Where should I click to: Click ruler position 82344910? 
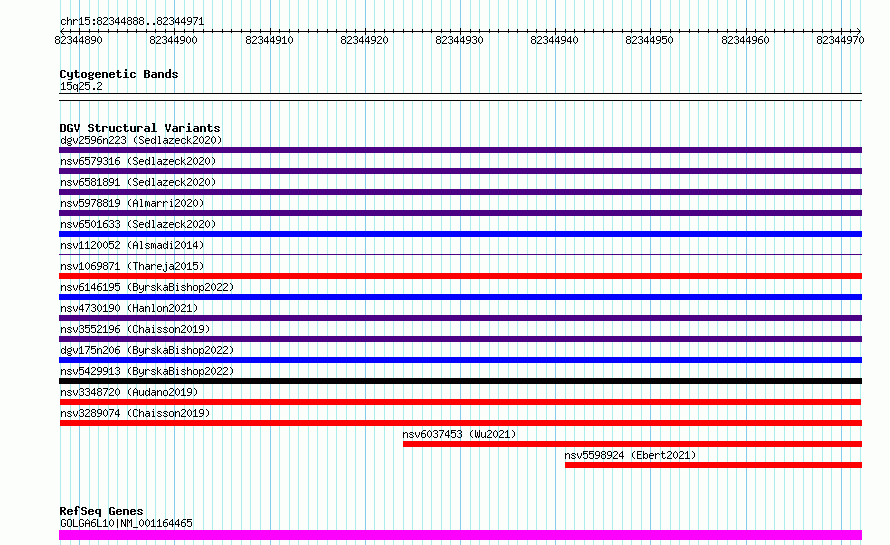point(269,40)
